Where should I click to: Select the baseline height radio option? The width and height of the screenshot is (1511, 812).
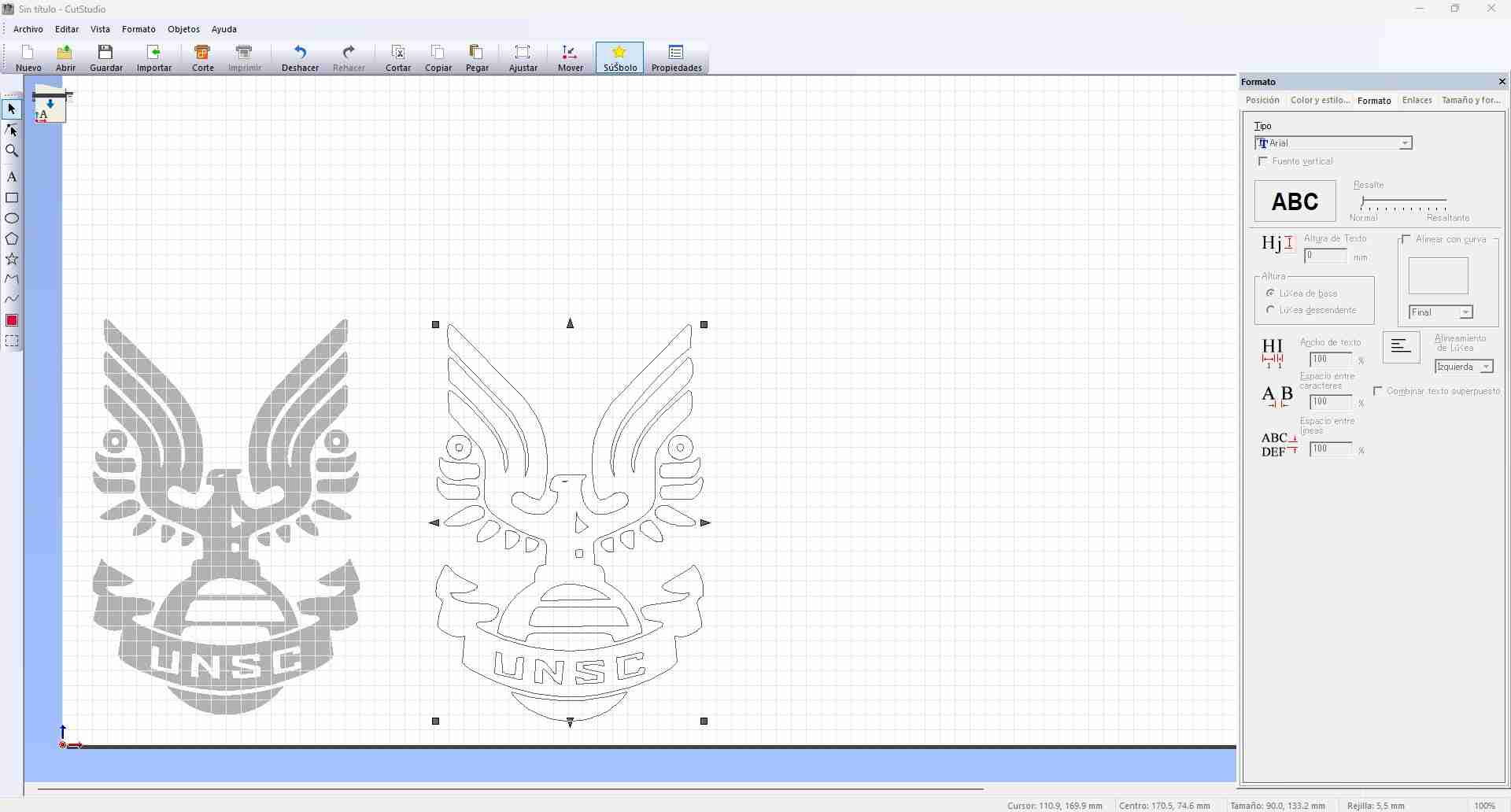(1270, 293)
